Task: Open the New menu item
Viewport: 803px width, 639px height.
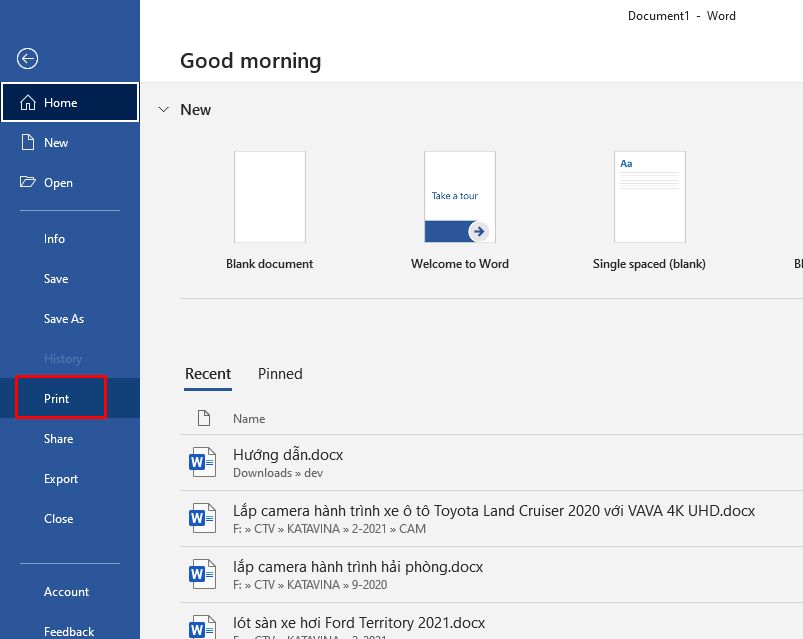Action: pyautogui.click(x=70, y=142)
